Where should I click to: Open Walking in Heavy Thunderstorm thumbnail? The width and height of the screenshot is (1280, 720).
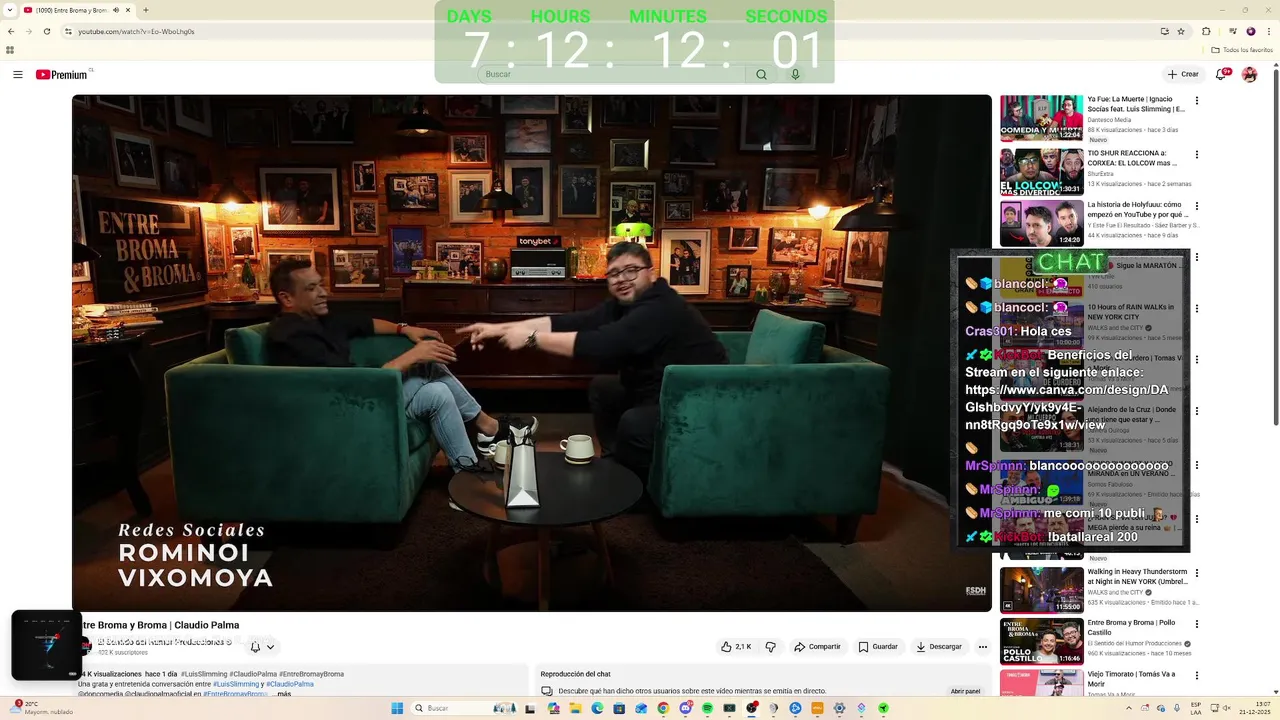[1041, 590]
